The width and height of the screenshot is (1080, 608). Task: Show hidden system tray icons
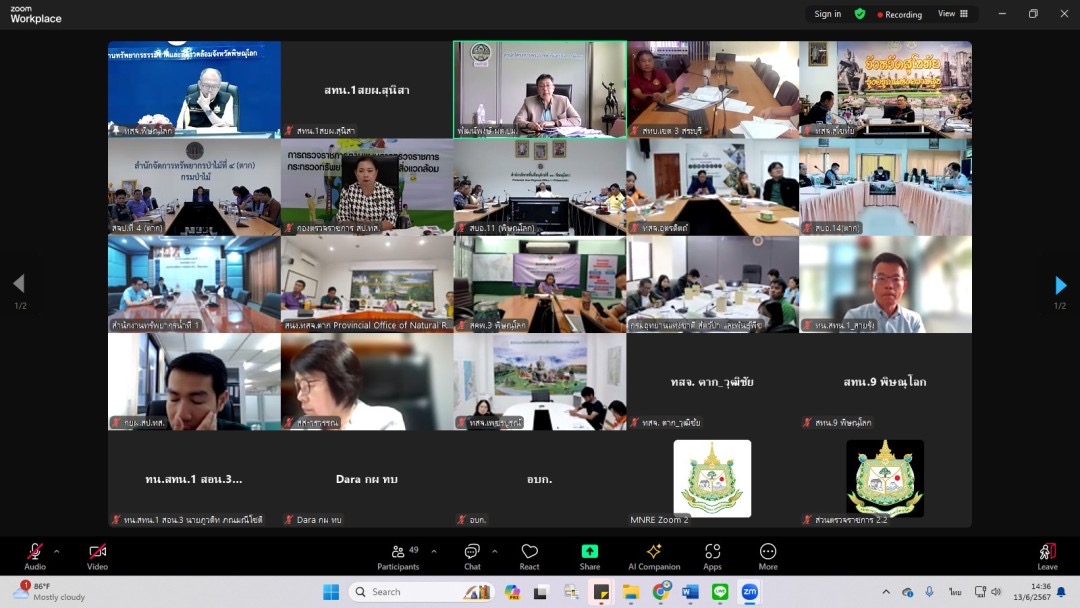[886, 592]
